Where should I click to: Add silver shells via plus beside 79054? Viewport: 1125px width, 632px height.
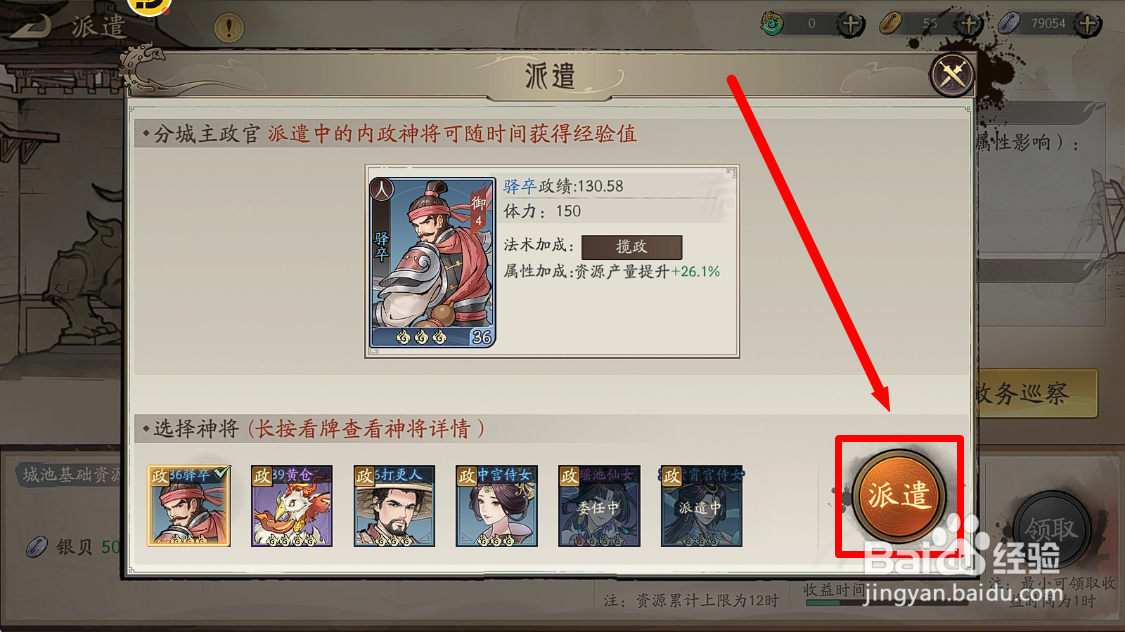click(x=1088, y=24)
